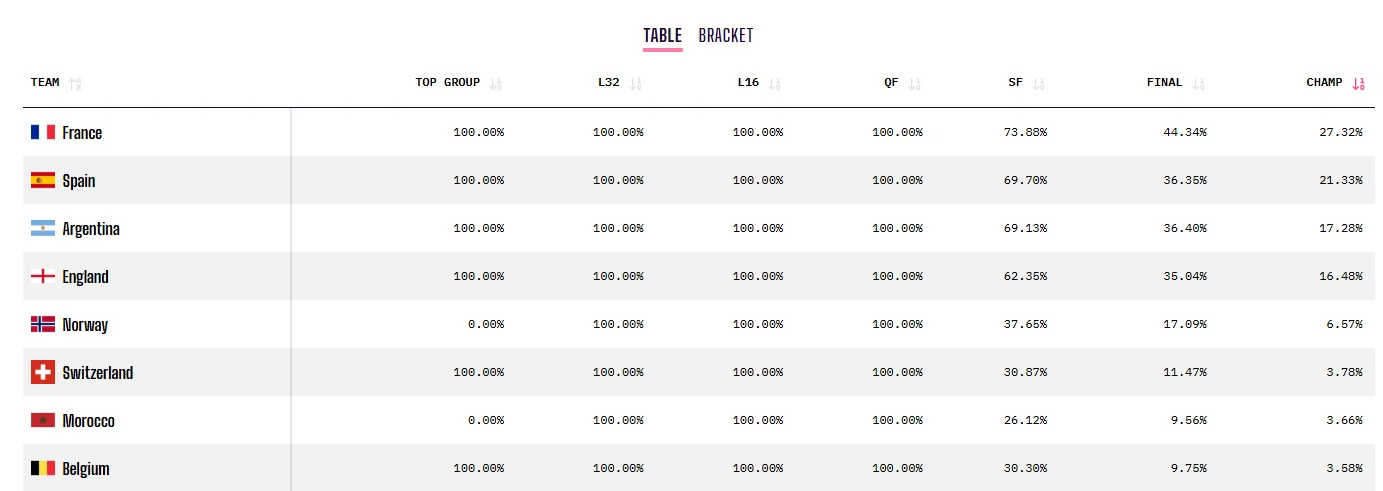Click the Morocco team name
The image size is (1383, 491).
coord(88,421)
